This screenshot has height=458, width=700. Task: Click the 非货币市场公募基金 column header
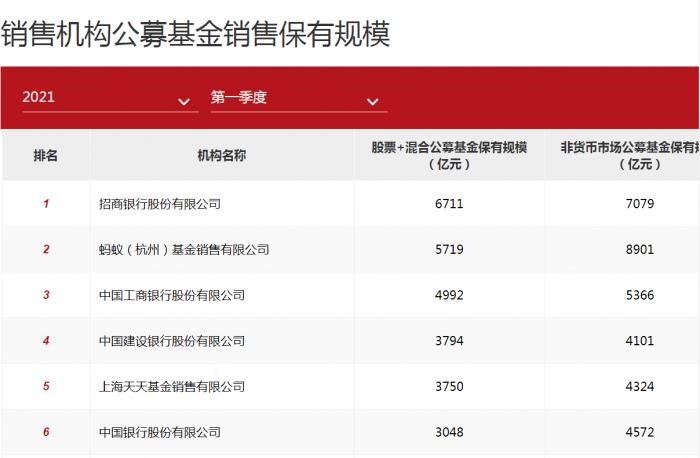click(x=629, y=155)
